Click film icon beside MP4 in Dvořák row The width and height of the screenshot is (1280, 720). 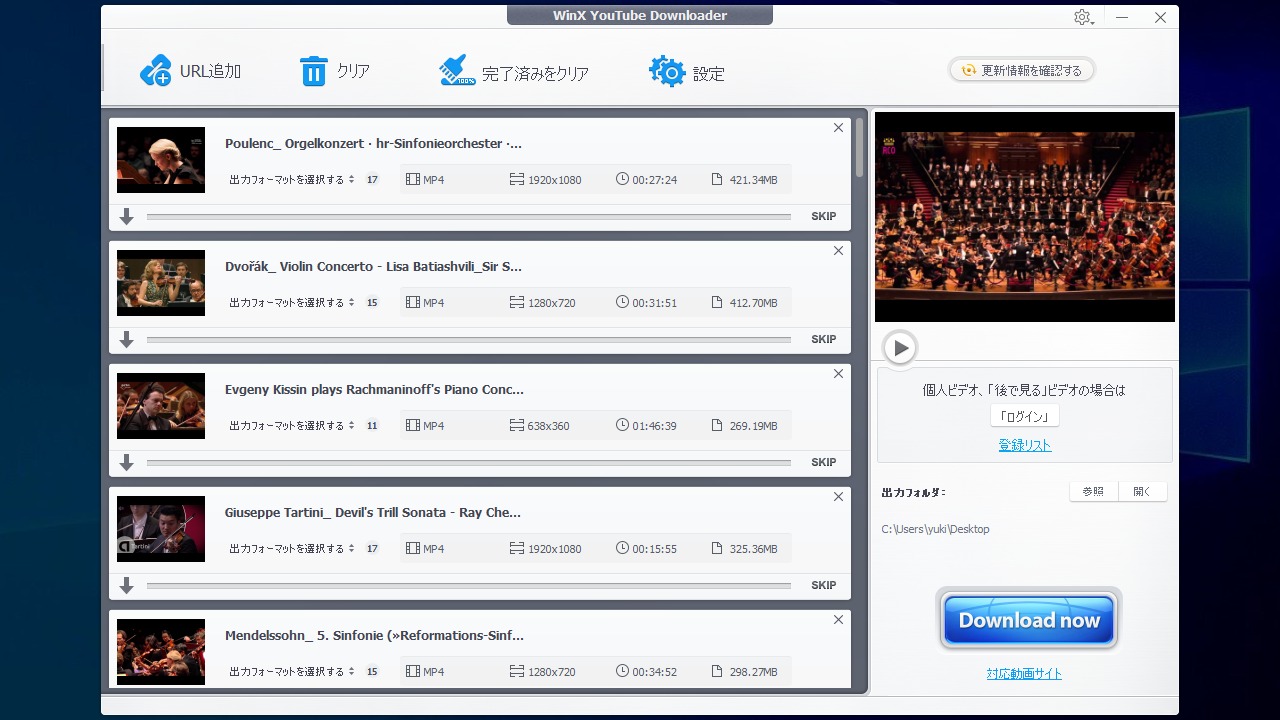pos(412,303)
